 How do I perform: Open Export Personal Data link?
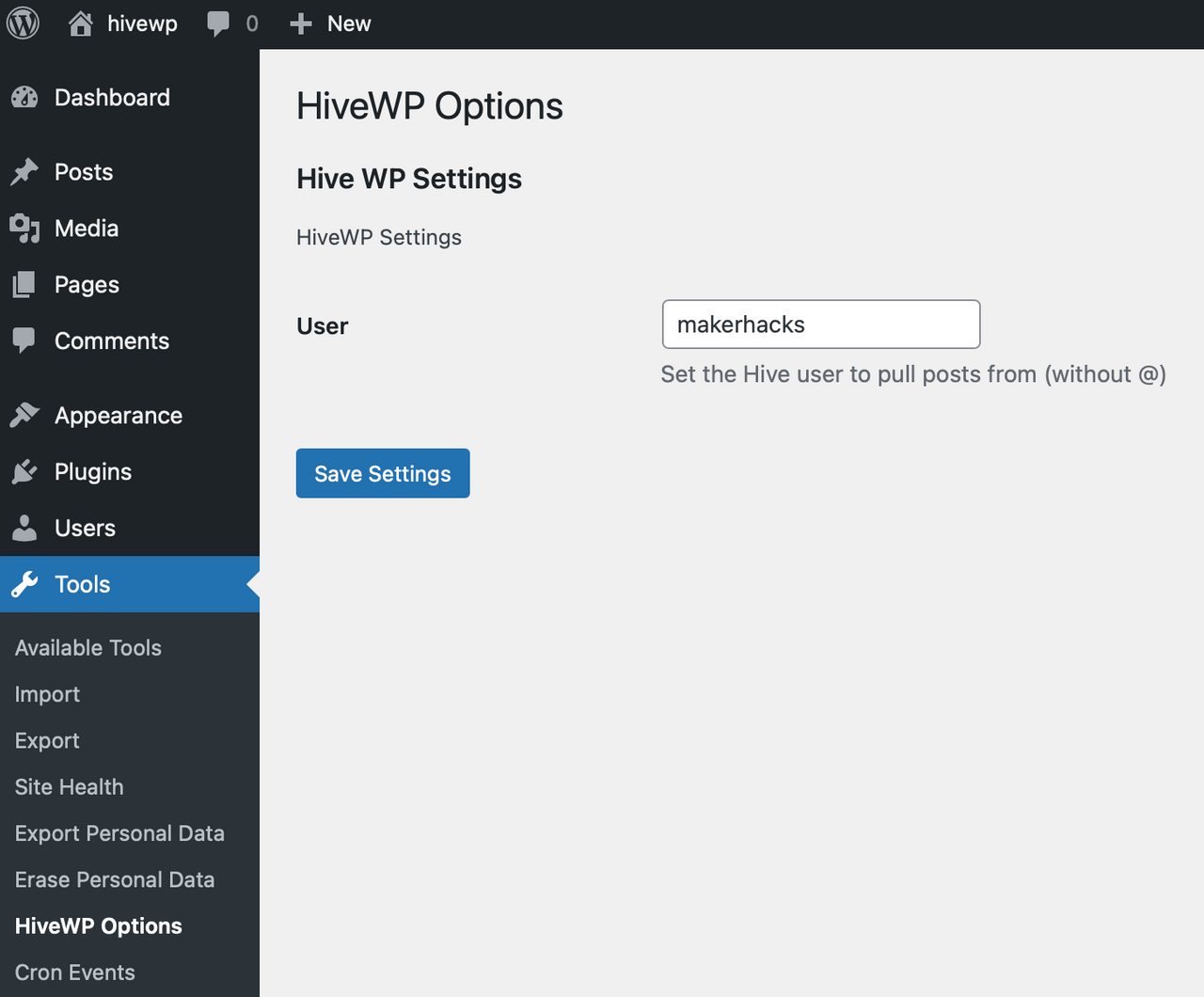tap(119, 833)
